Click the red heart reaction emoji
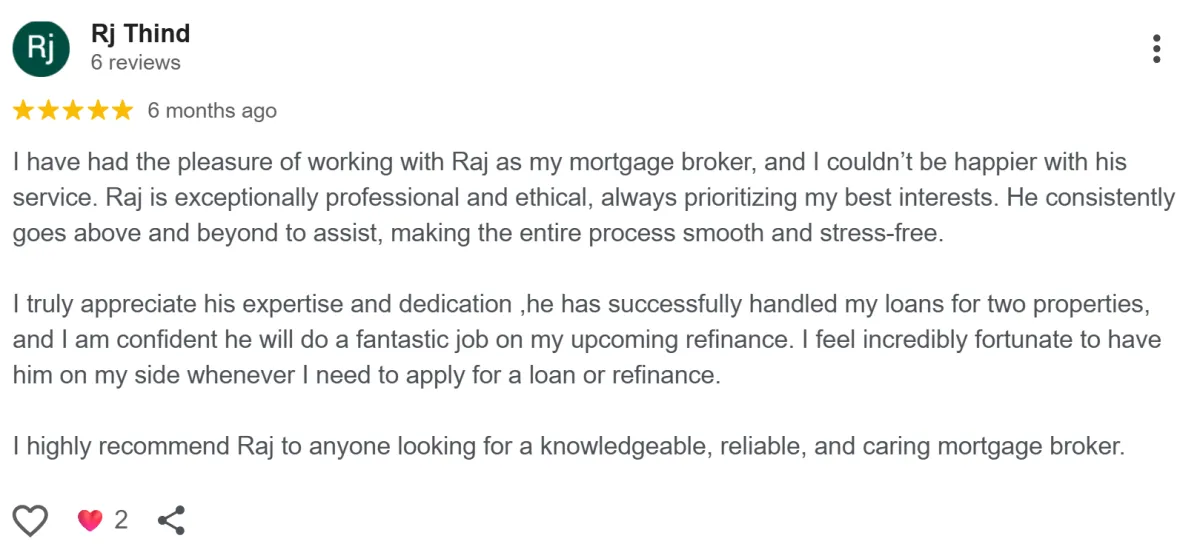The height and width of the screenshot is (544, 1200). [x=90, y=520]
